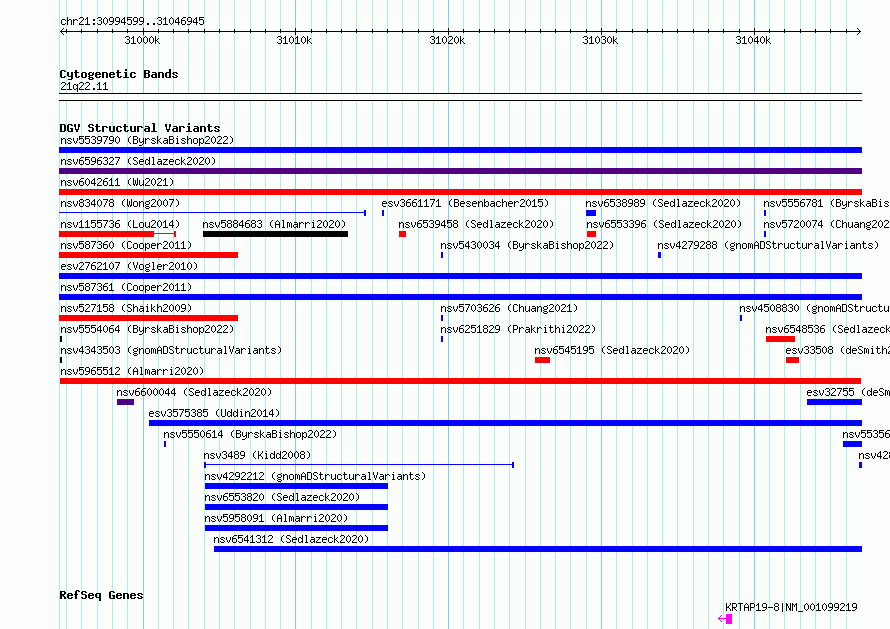890x629 pixels.
Task: Click nsv5554064 (ByrskaBishop2022) label
Action: point(147,329)
